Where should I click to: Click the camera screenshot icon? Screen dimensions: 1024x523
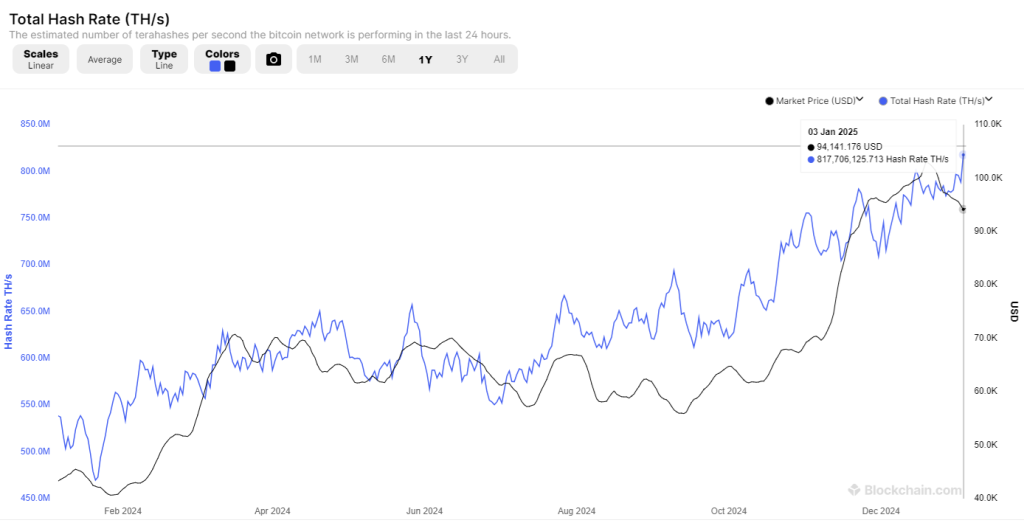273,59
